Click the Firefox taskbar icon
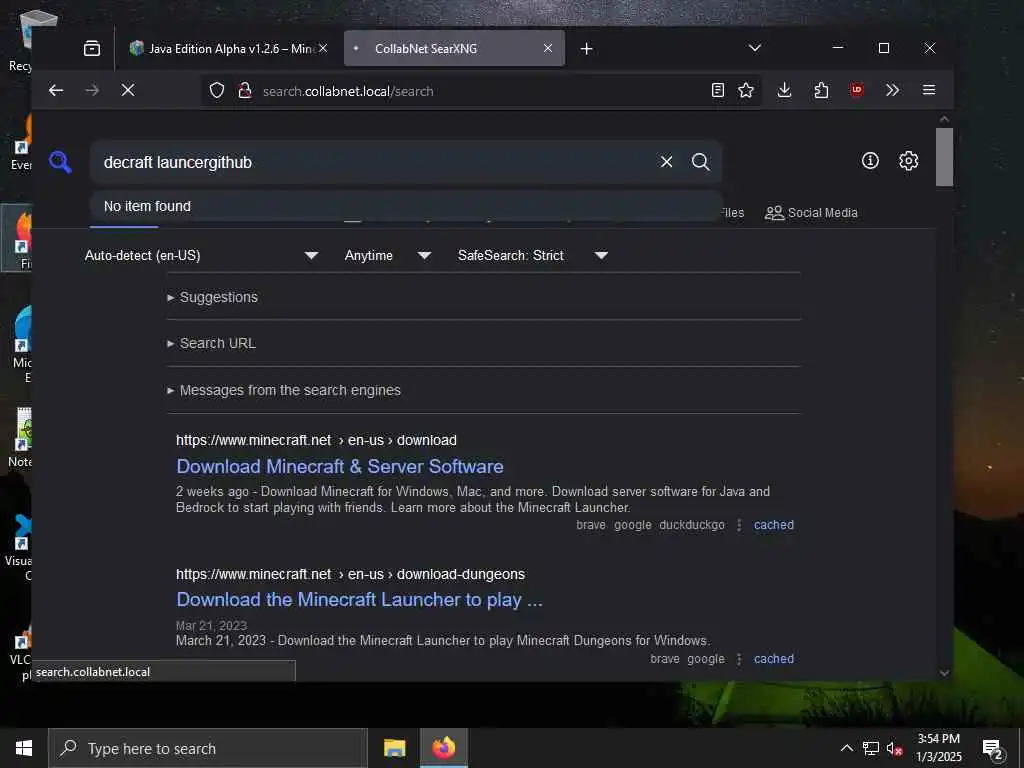Image resolution: width=1024 pixels, height=768 pixels. coord(444,748)
